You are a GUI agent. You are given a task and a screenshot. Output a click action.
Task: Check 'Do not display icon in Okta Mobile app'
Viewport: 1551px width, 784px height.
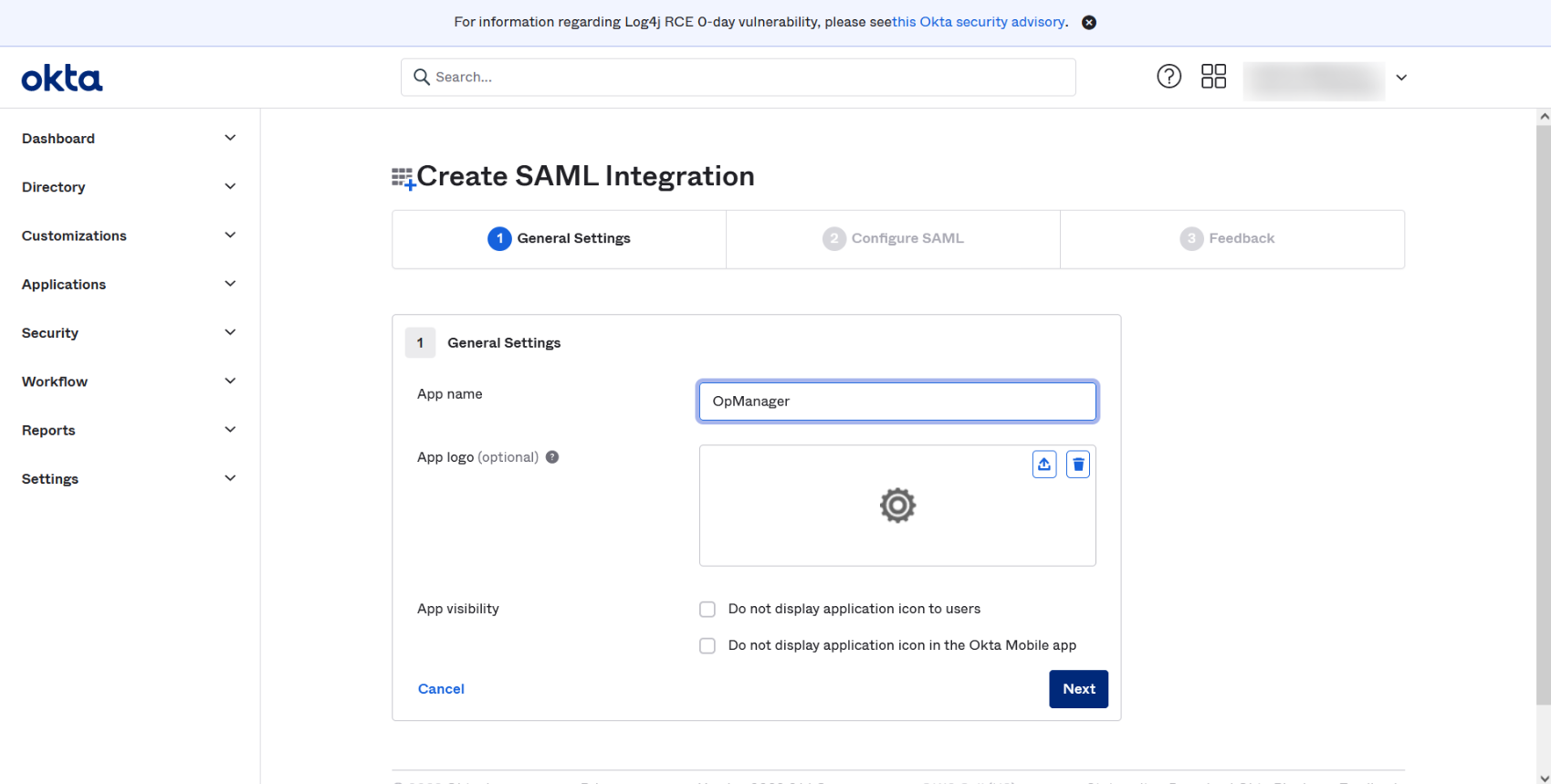(x=707, y=646)
